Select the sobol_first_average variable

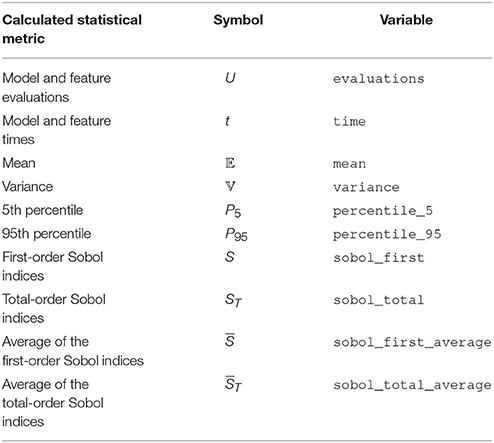pyautogui.click(x=412, y=343)
